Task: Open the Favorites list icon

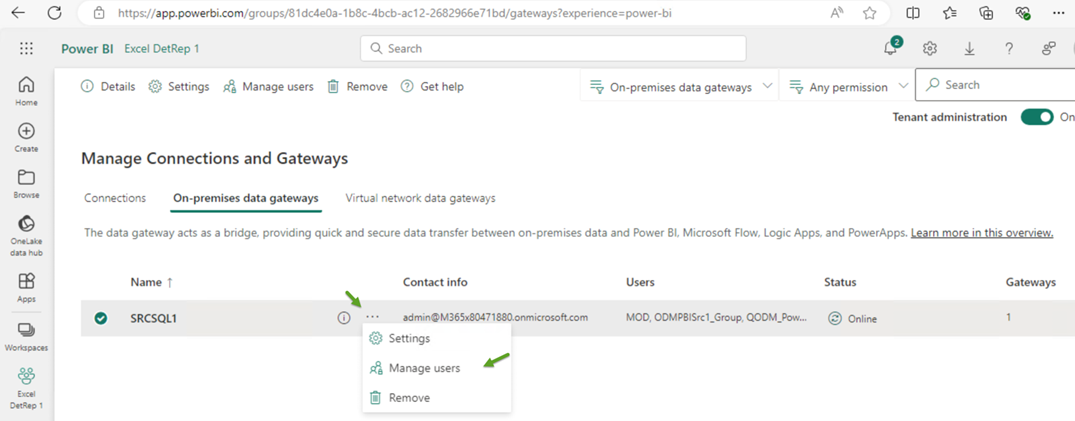Action: (x=950, y=12)
